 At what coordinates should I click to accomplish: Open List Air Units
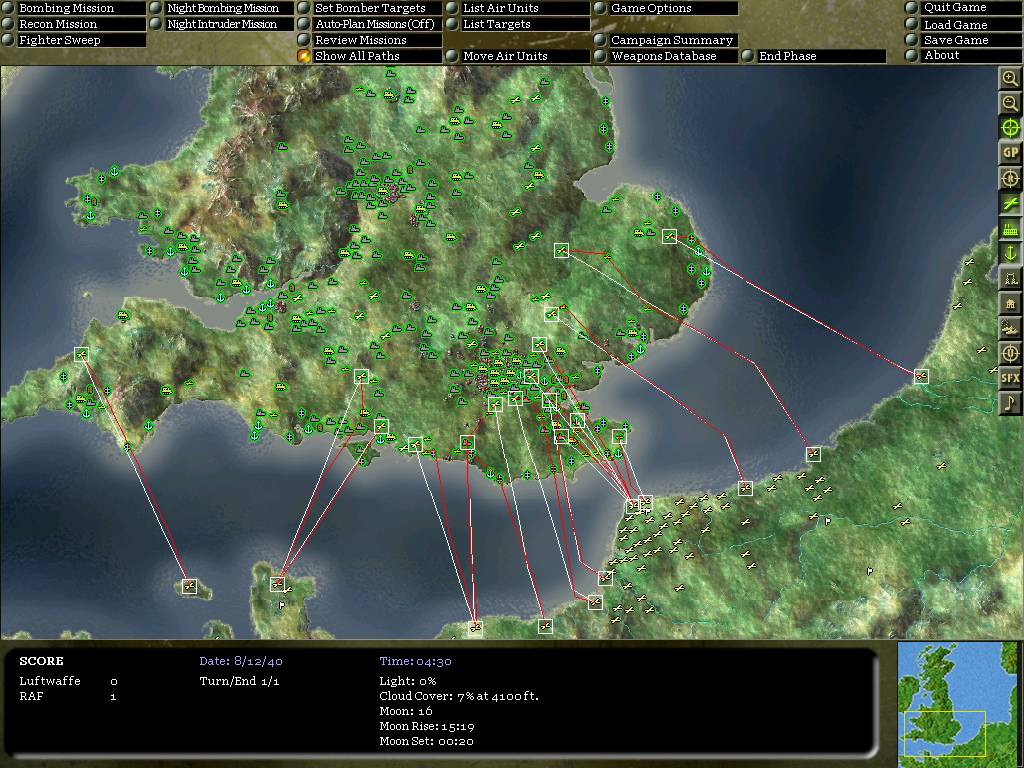(518, 8)
